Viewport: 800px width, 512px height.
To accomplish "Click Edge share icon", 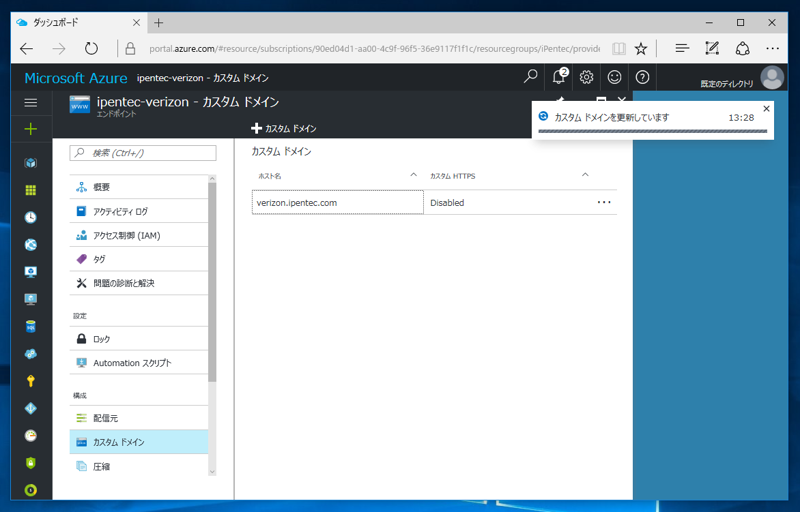I will coord(742,48).
